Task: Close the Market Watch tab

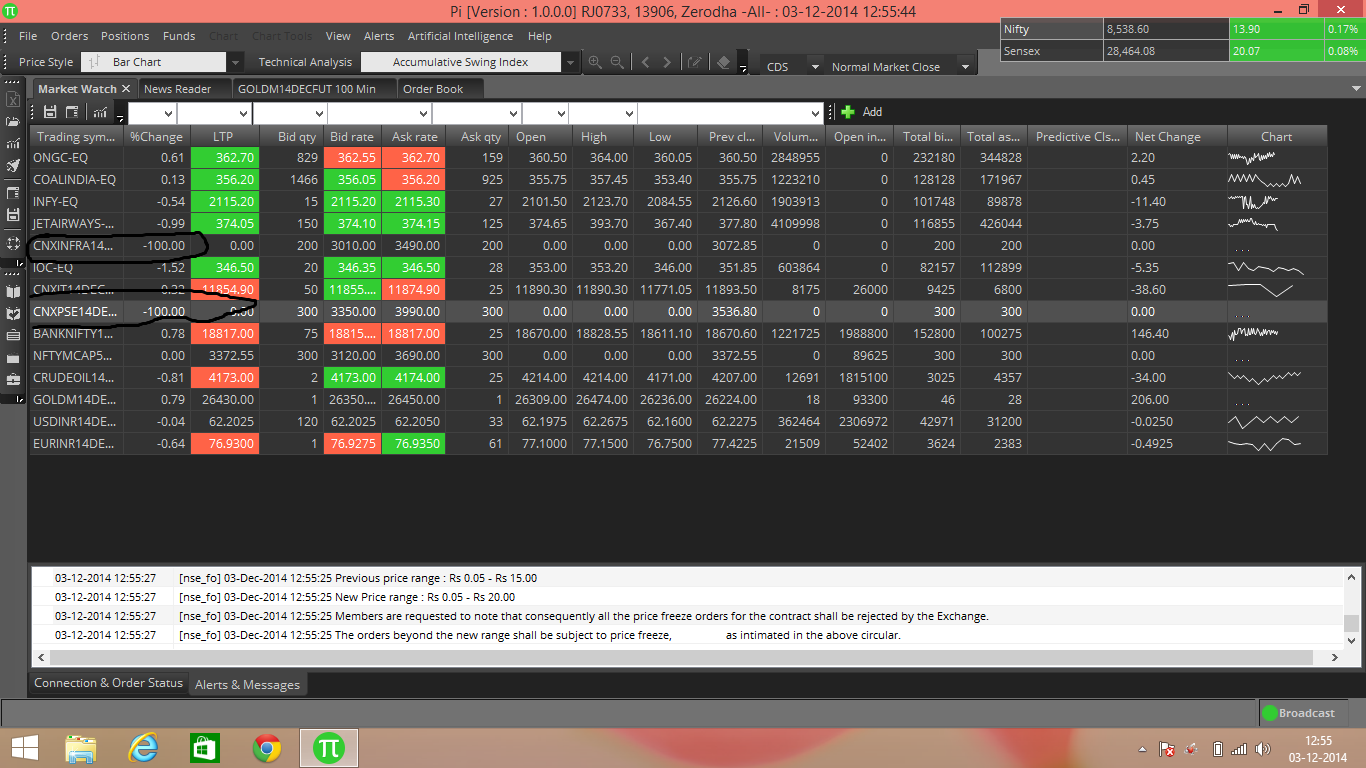Action: pos(126,89)
